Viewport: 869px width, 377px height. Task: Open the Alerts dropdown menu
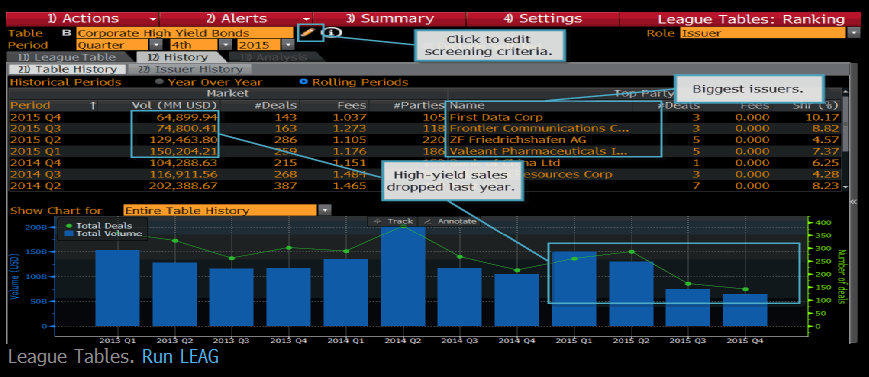[236, 19]
